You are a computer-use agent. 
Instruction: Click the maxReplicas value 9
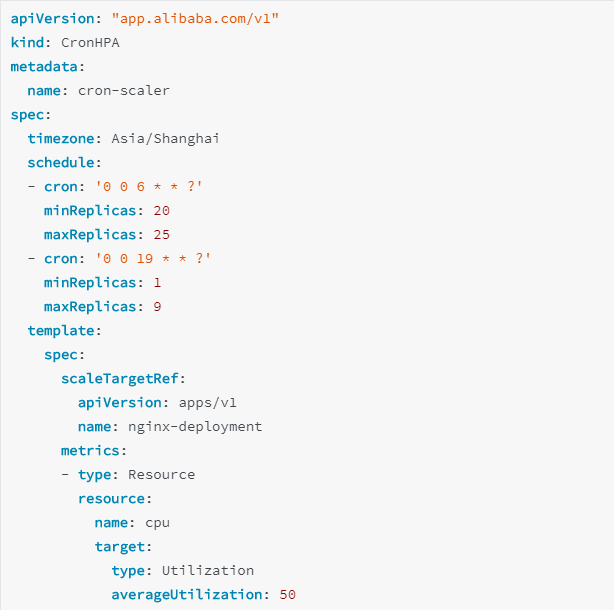click(x=158, y=306)
